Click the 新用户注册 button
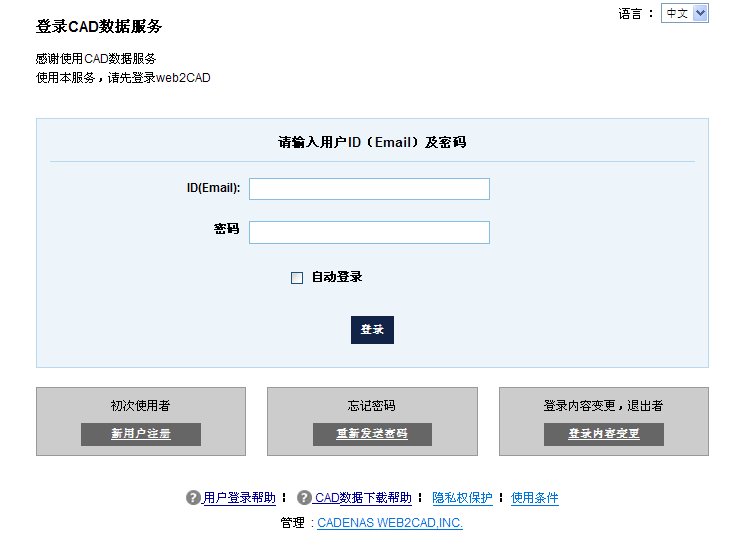This screenshot has width=742, height=539. point(141,434)
